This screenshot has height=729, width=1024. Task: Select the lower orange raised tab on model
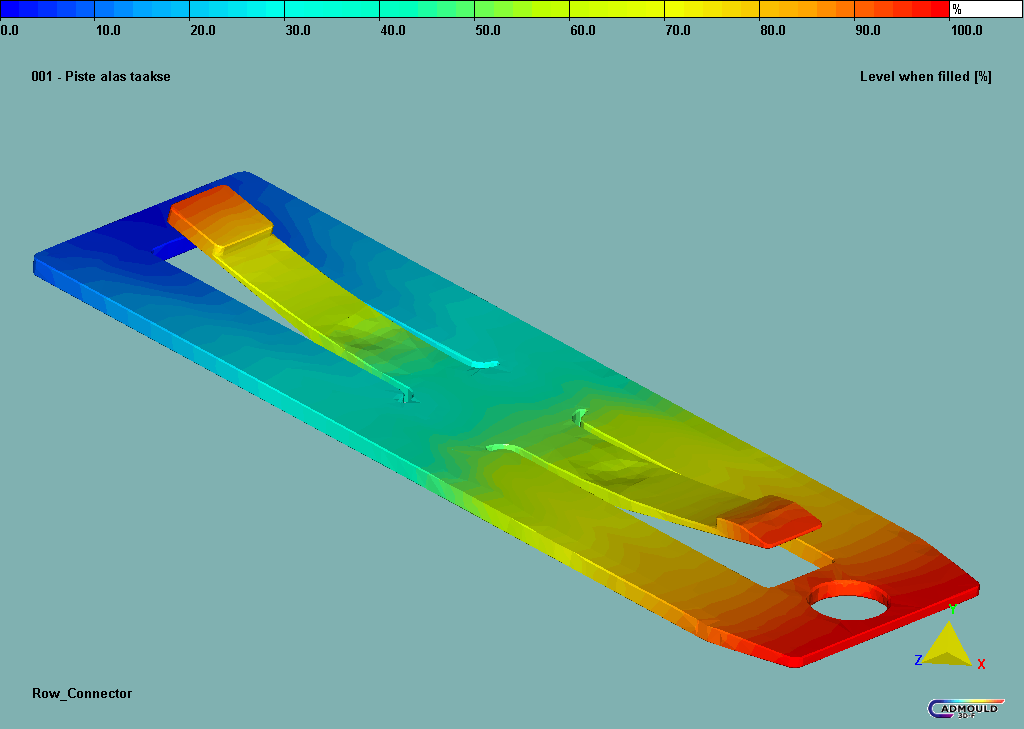pyautogui.click(x=770, y=521)
